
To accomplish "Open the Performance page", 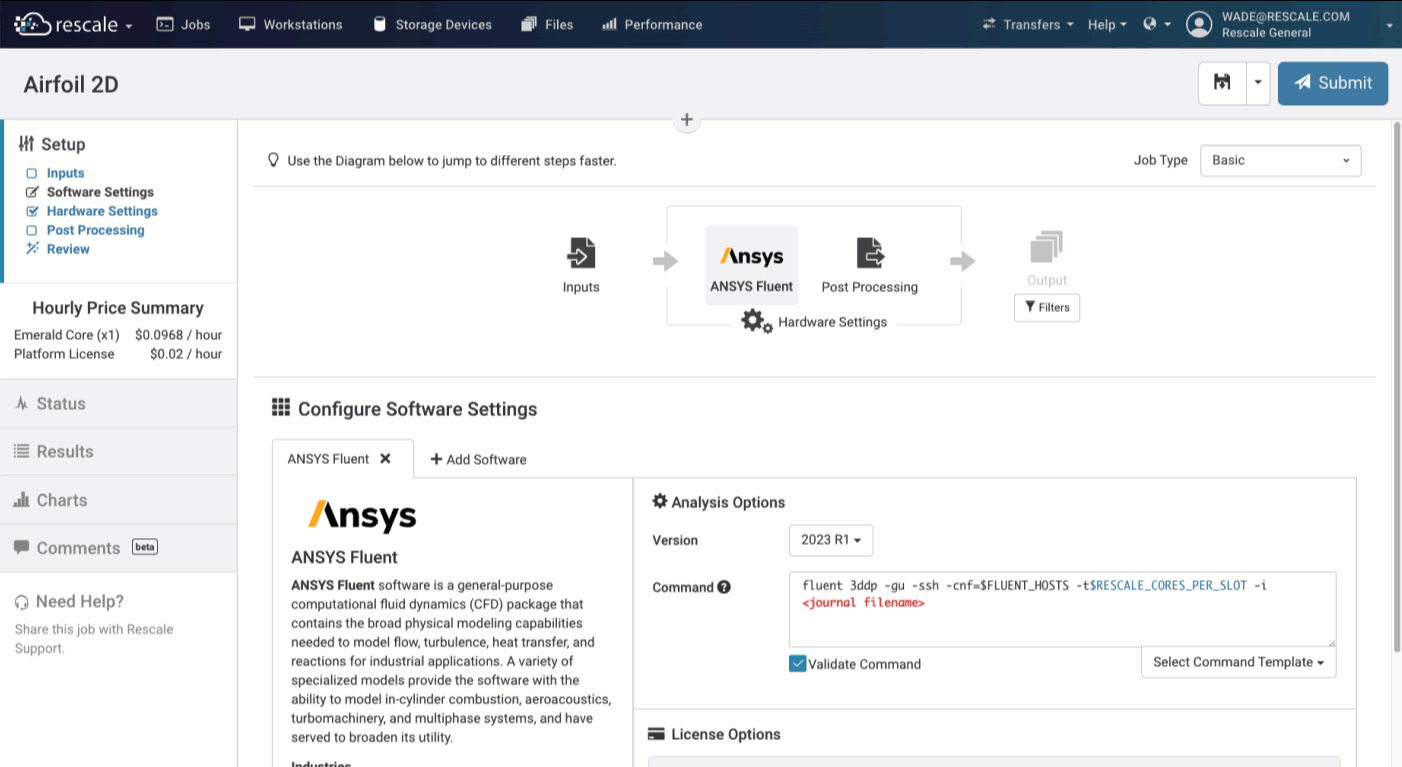I will 652,24.
